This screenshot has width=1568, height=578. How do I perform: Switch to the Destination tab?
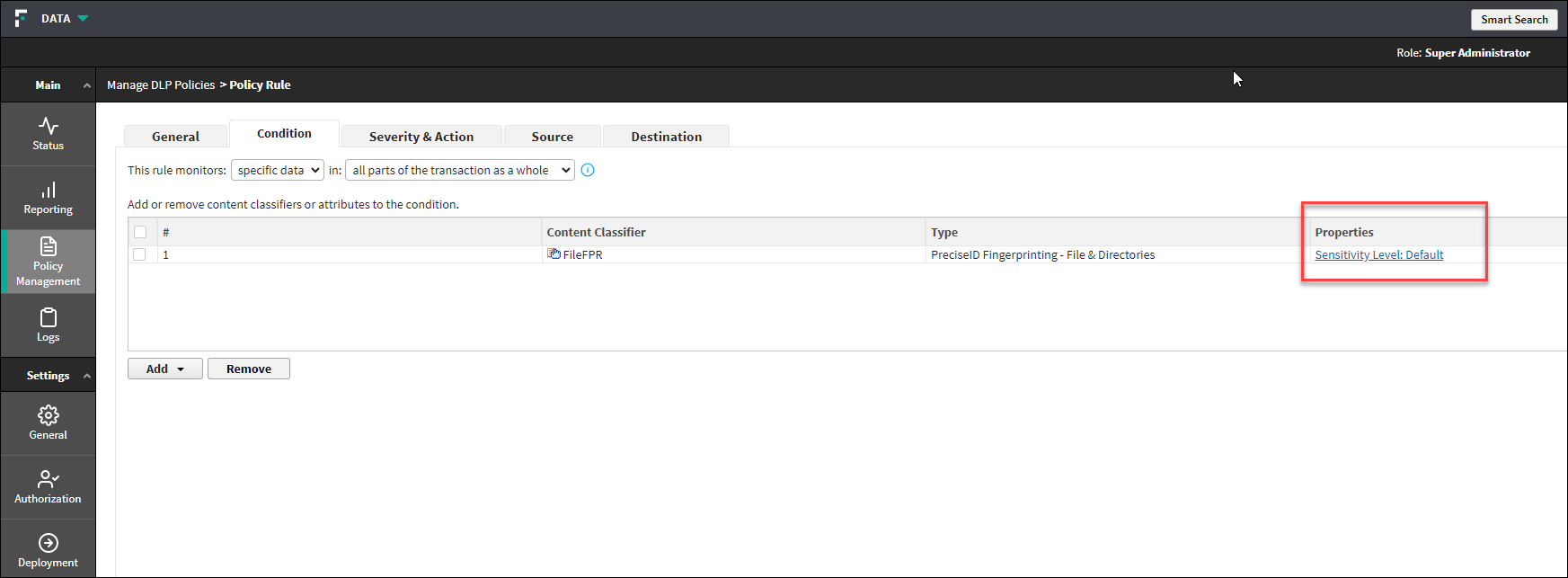coord(666,137)
